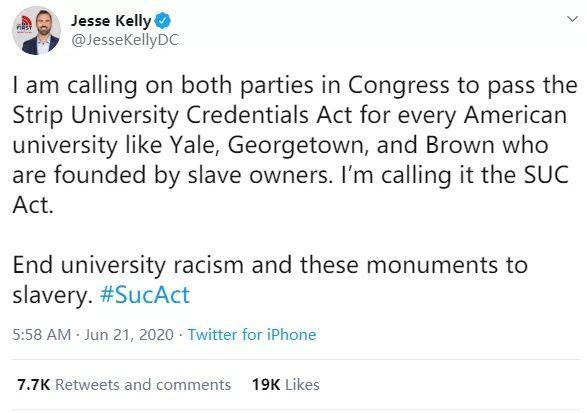Open Jesse Kelly's profile avatar
587x413 pixels.
[x=36, y=31]
